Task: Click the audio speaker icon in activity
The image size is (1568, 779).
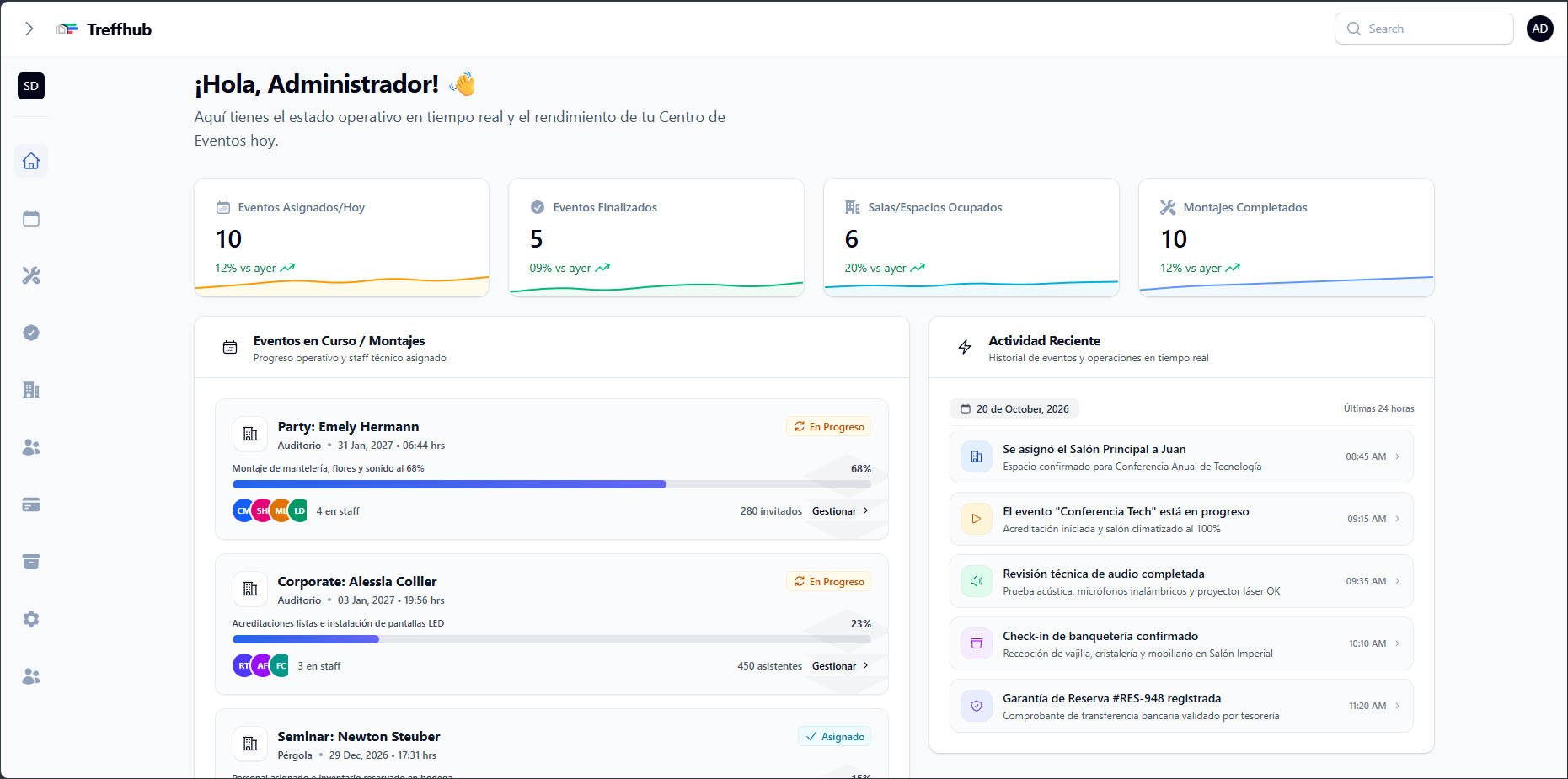Action: (977, 581)
